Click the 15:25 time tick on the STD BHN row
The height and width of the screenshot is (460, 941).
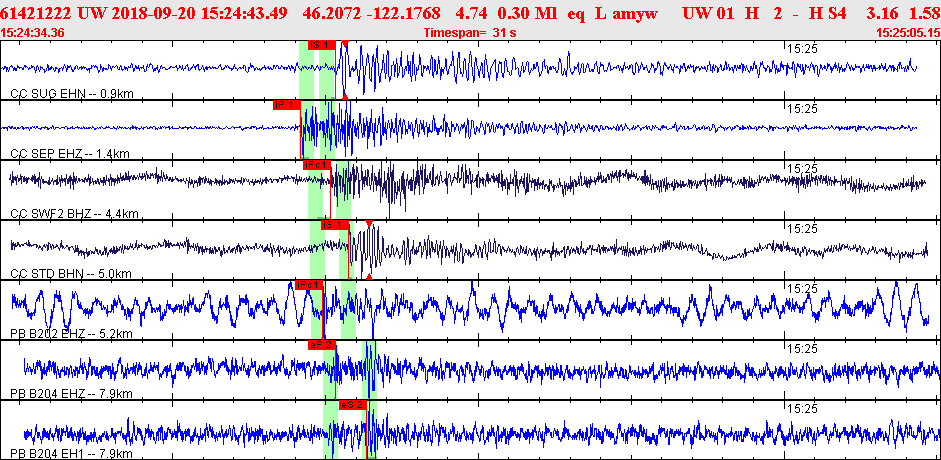[802, 229]
